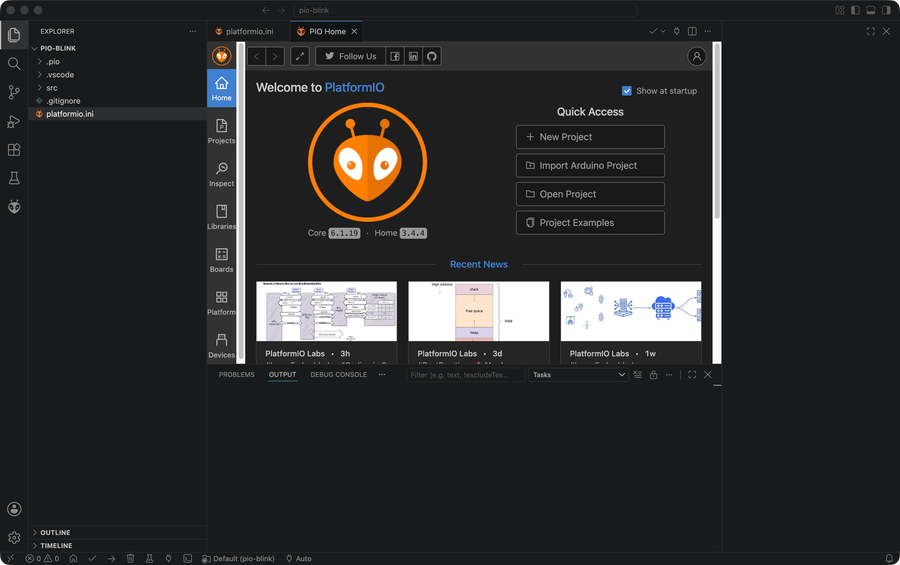900x565 pixels.
Task: Open the Accounts icon in activity bar
Action: point(14,509)
